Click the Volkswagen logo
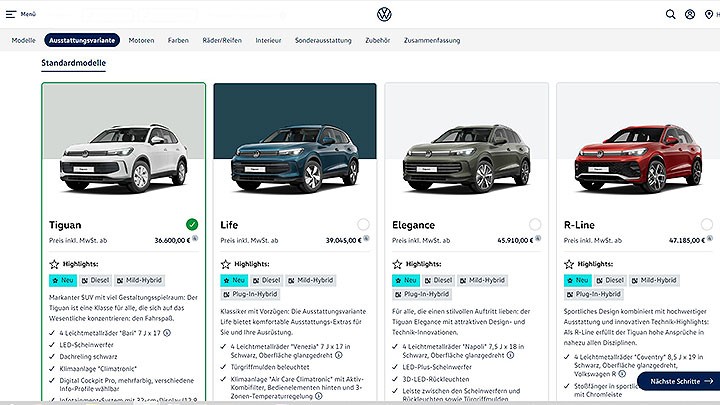 (384, 14)
